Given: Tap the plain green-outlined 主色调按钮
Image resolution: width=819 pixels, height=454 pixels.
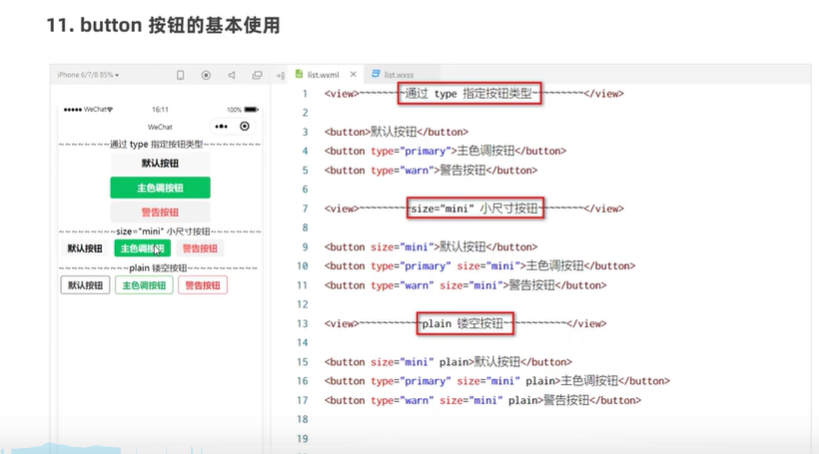Looking at the screenshot, I should click(144, 285).
